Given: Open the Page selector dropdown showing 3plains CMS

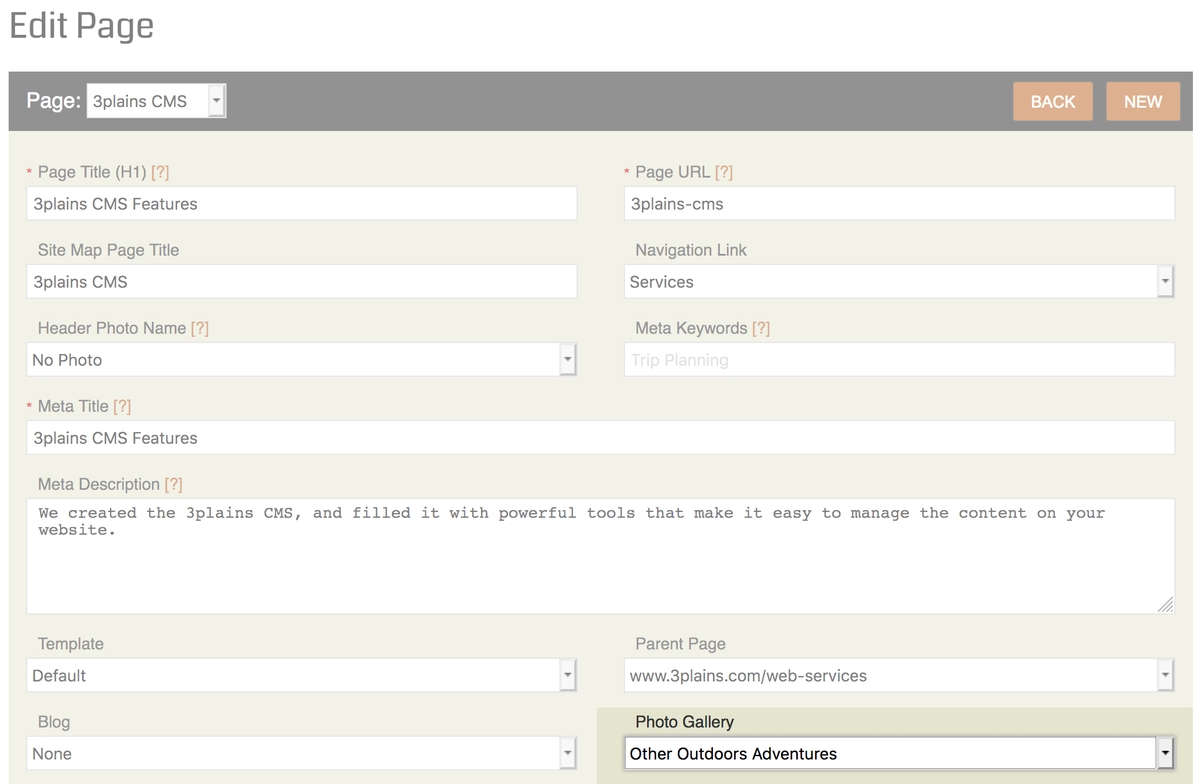Looking at the screenshot, I should coord(156,101).
